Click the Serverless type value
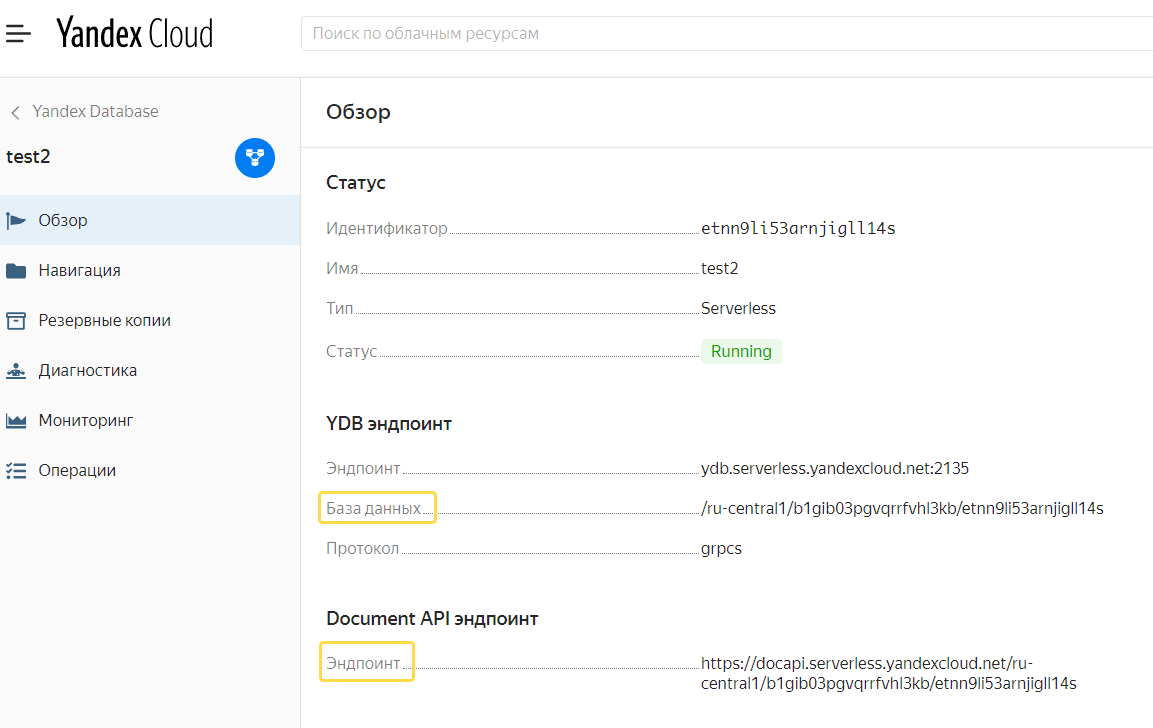 pos(738,309)
